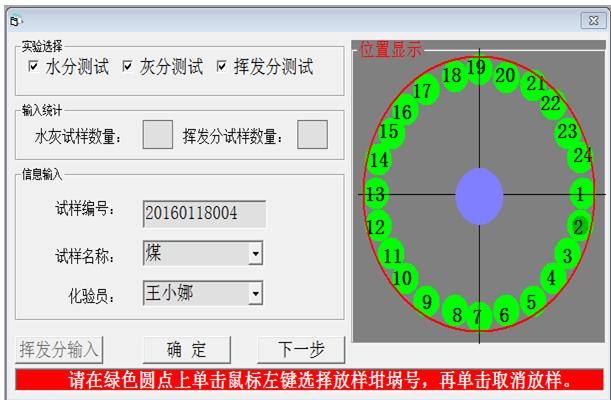
Task: Select crucible position 11 green dot
Action: coord(391,255)
